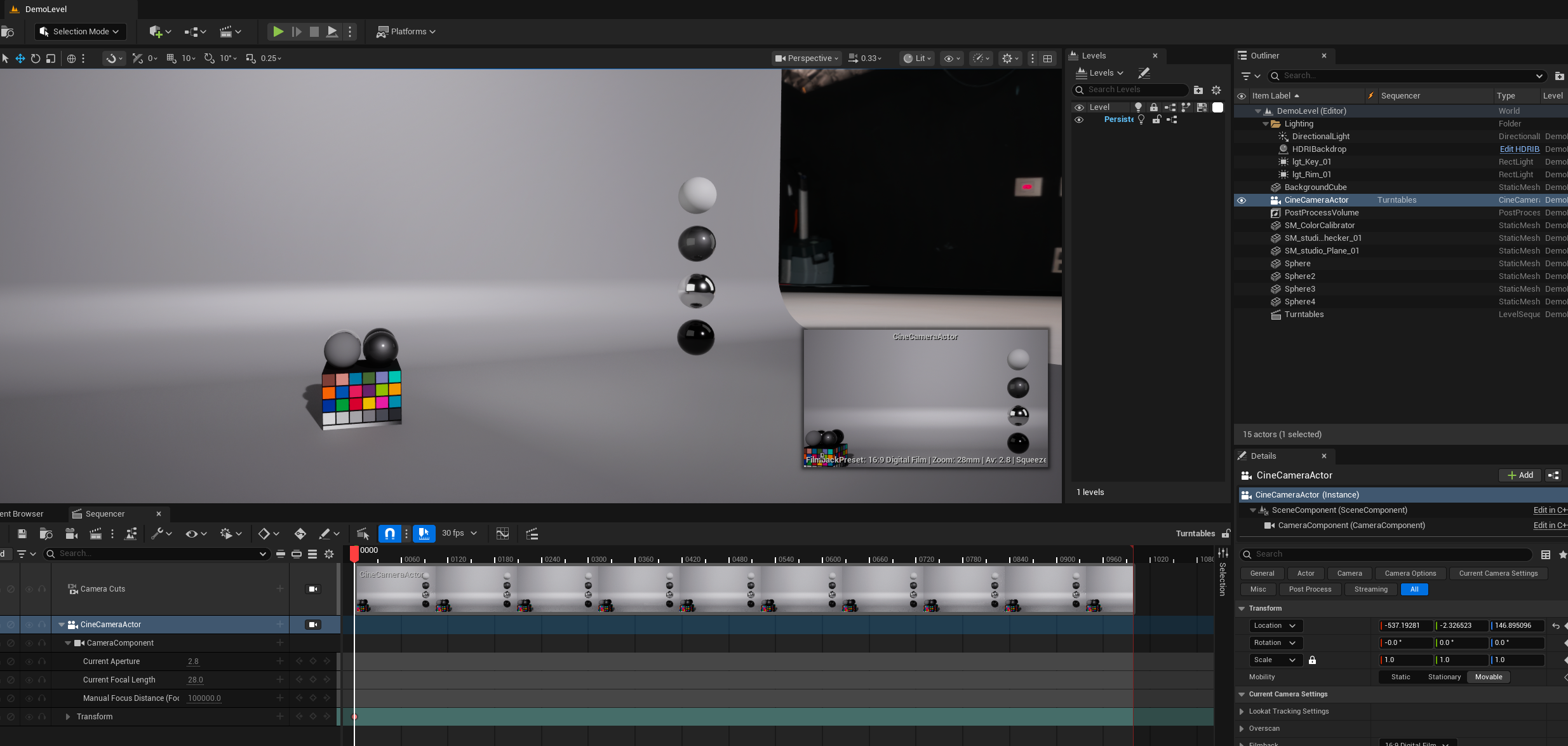Open the Perspective viewport dropdown
The width and height of the screenshot is (1568, 746).
[805, 58]
